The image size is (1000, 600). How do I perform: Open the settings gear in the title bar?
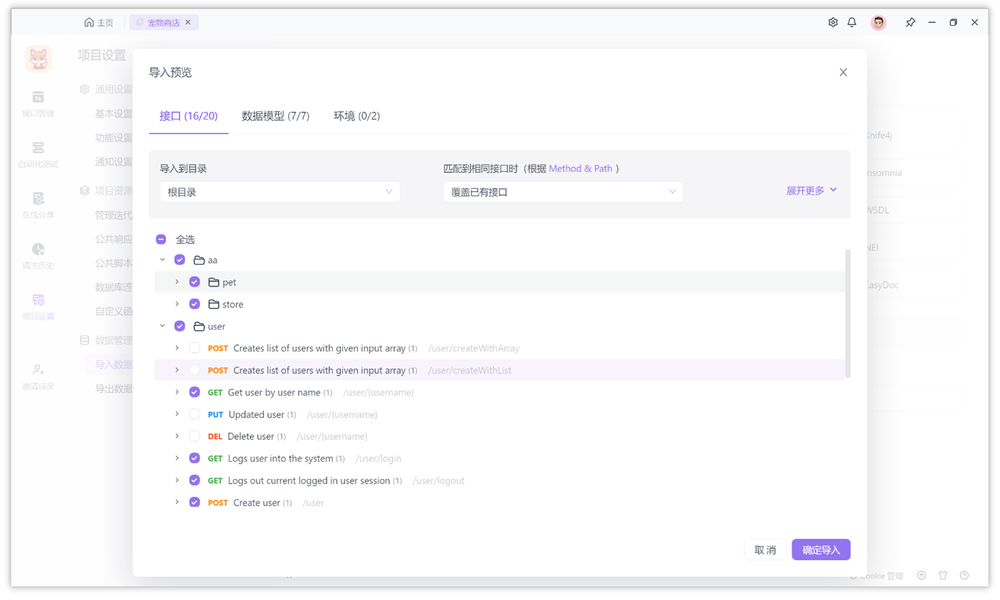pos(832,21)
